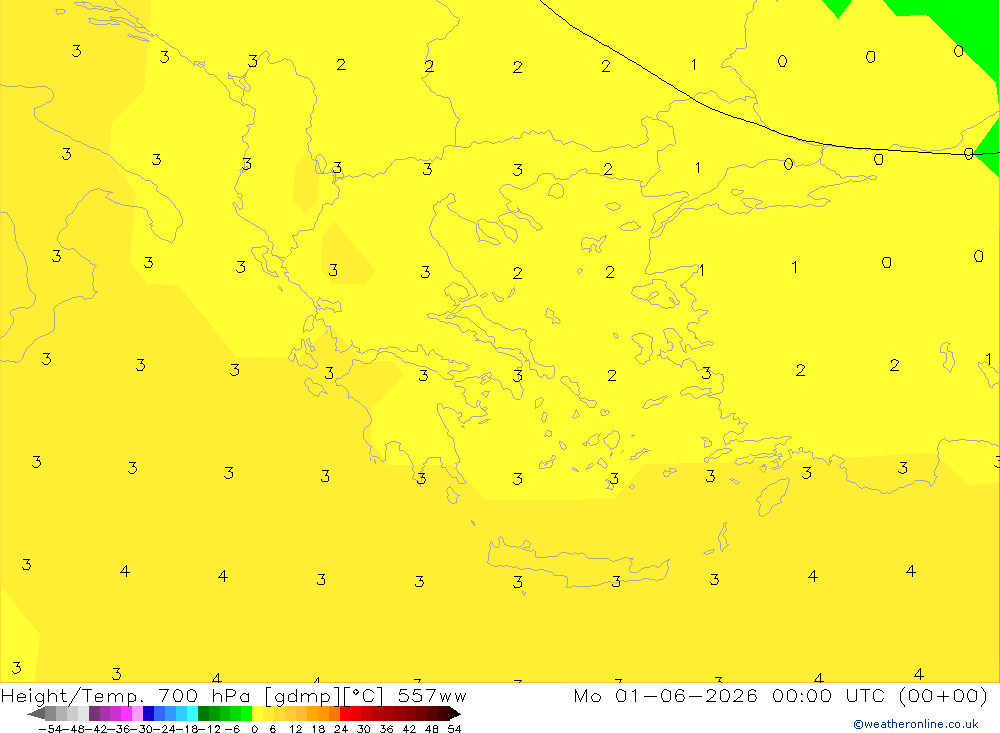The image size is (1000, 733).
Task: Click the Mo 01-06-2026 00:00 UTC date text
Action: [780, 695]
